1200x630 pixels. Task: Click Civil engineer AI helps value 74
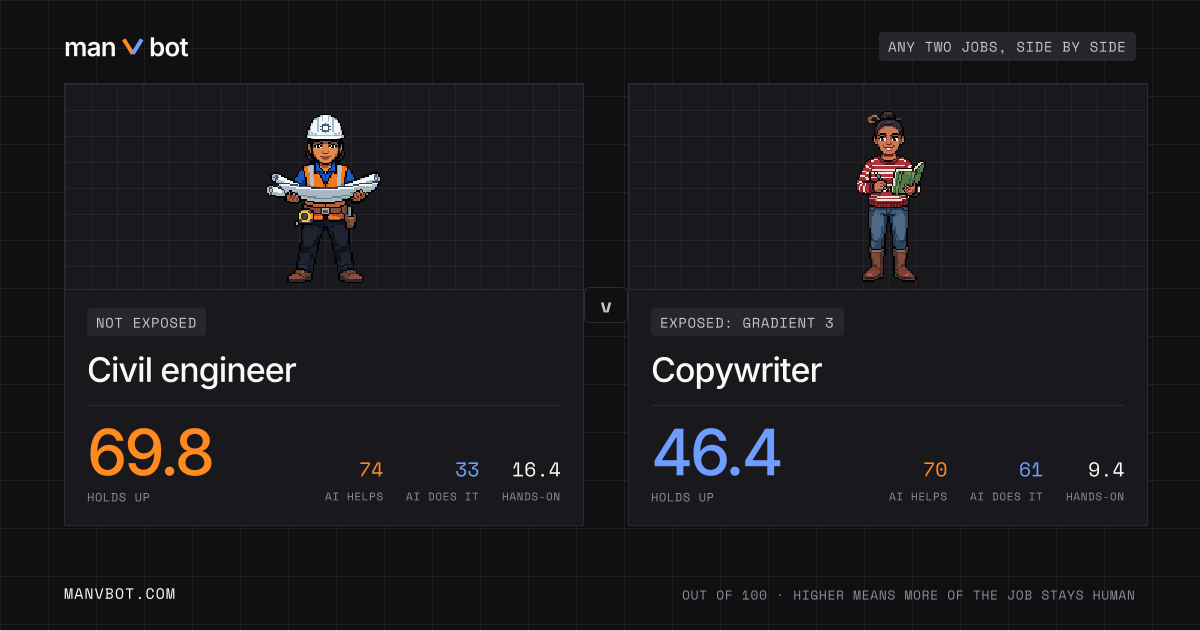coord(371,470)
